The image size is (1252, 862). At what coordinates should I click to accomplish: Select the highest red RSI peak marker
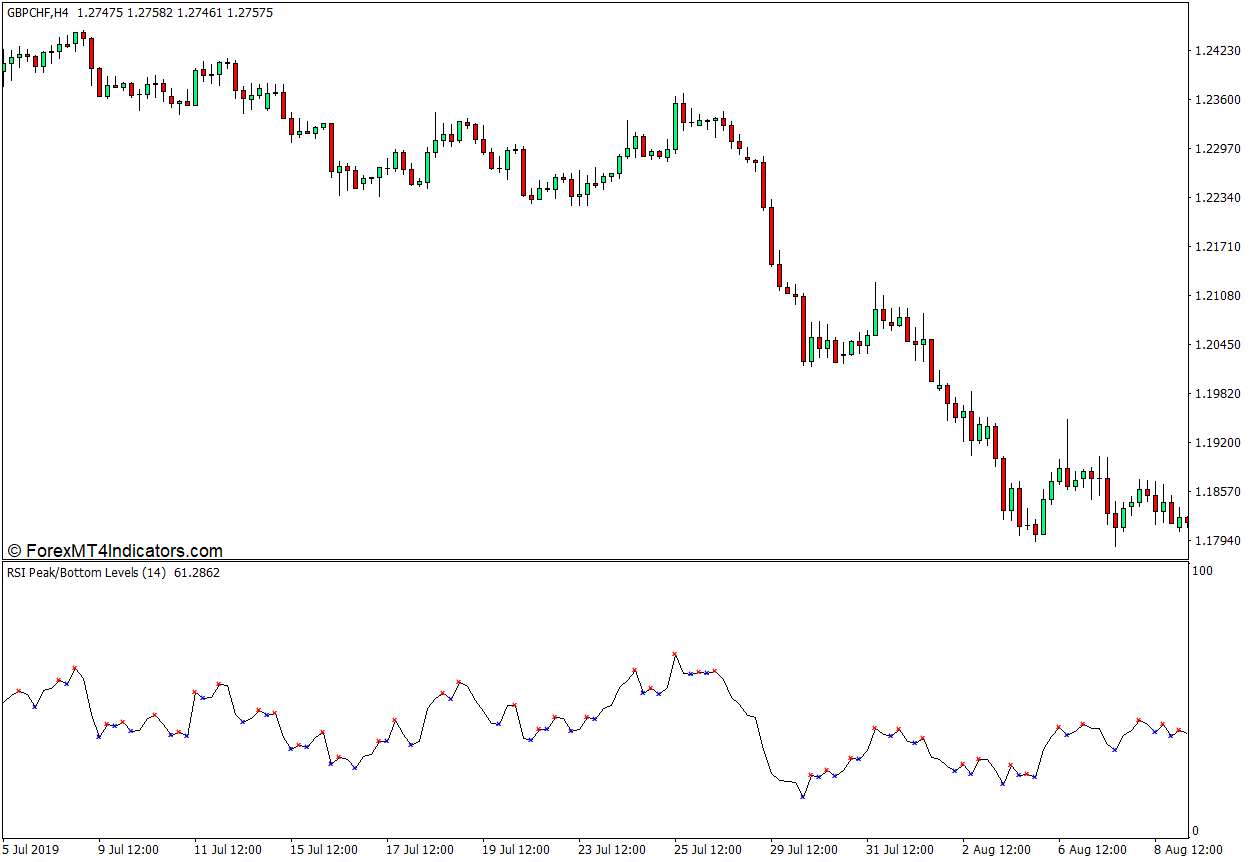[675, 654]
